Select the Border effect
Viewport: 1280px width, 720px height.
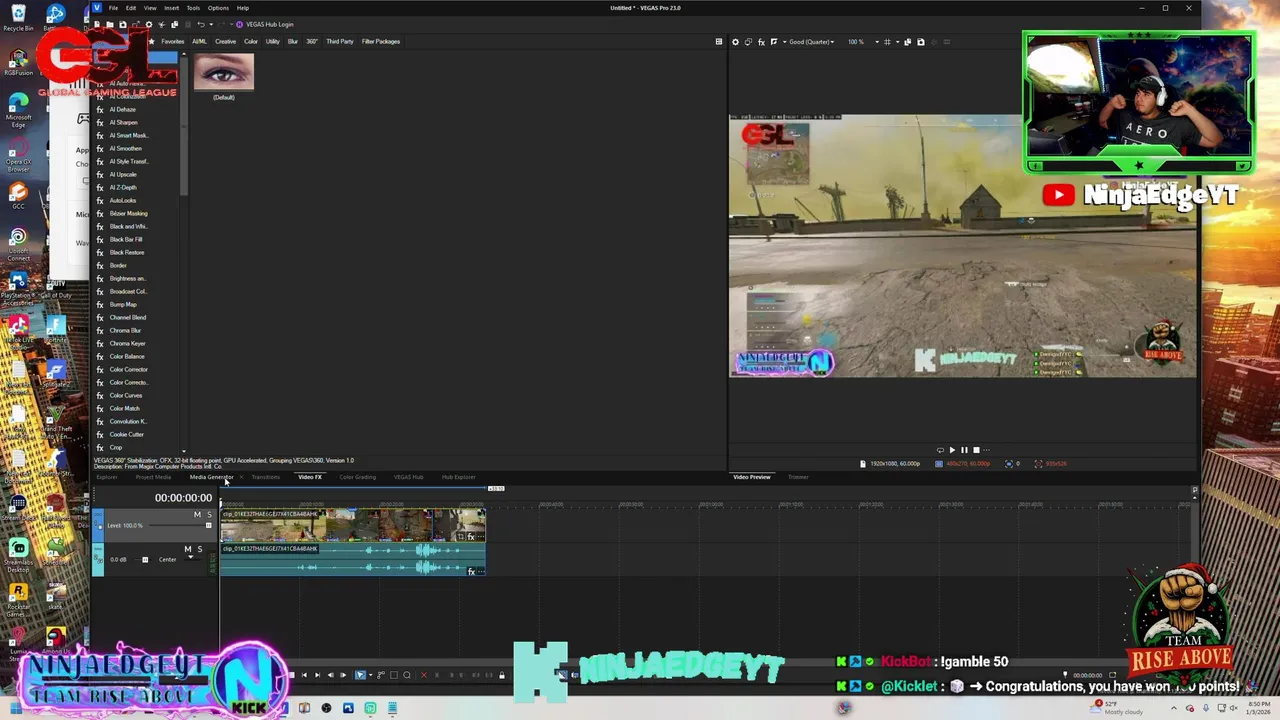tap(118, 266)
